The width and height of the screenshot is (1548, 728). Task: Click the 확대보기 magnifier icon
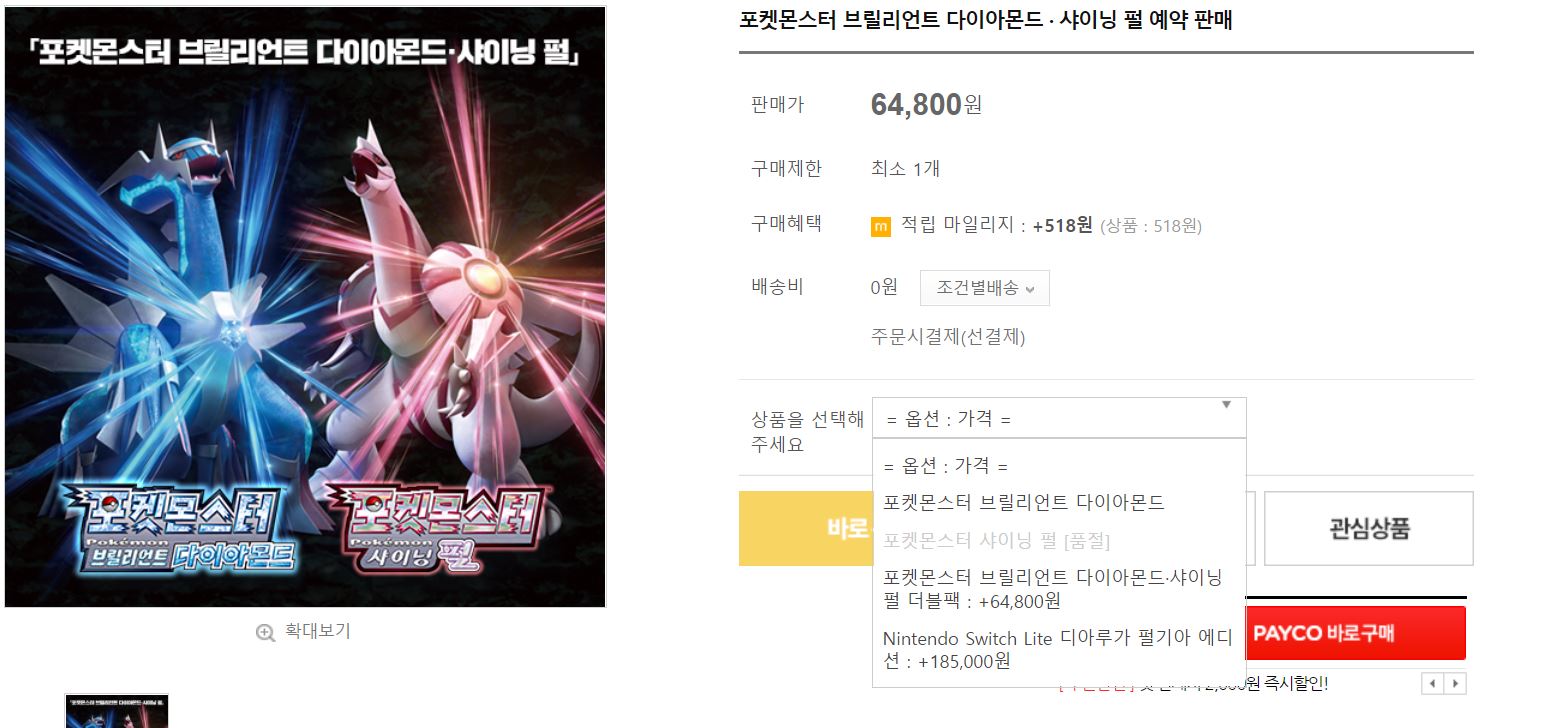pyautogui.click(x=265, y=632)
